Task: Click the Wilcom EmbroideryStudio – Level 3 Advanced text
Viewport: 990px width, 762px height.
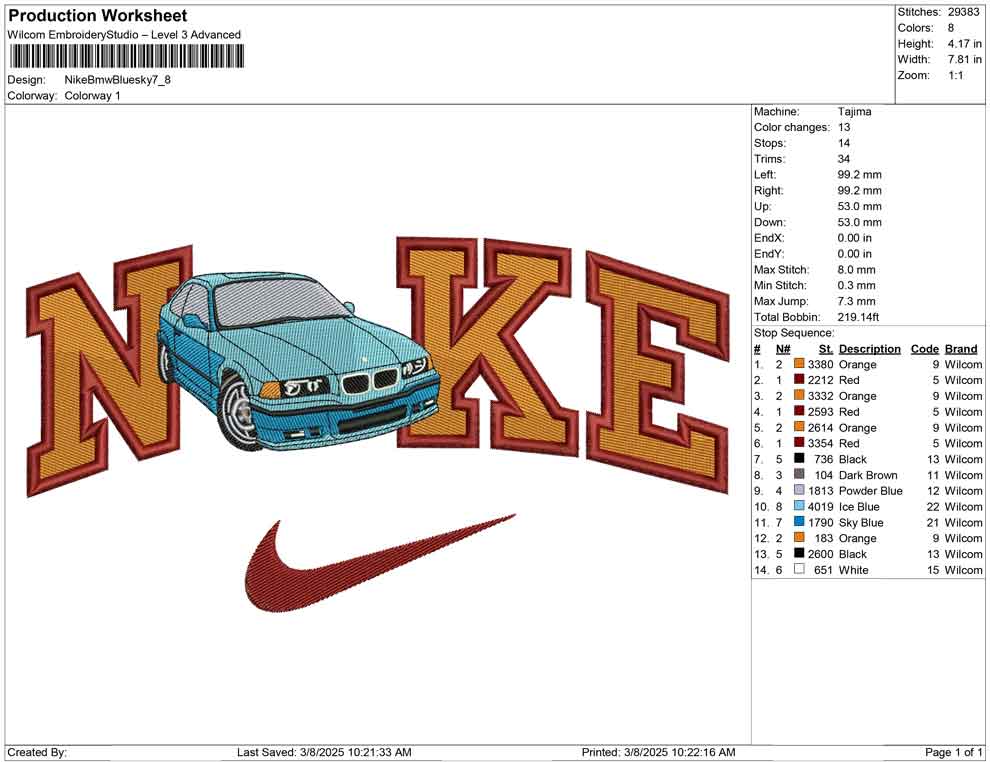Action: point(124,35)
